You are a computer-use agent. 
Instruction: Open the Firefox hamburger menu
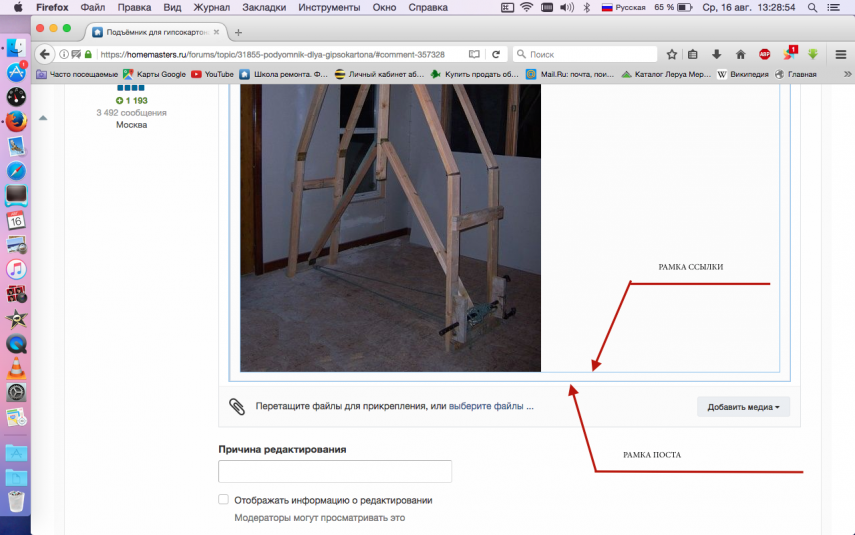(x=841, y=54)
